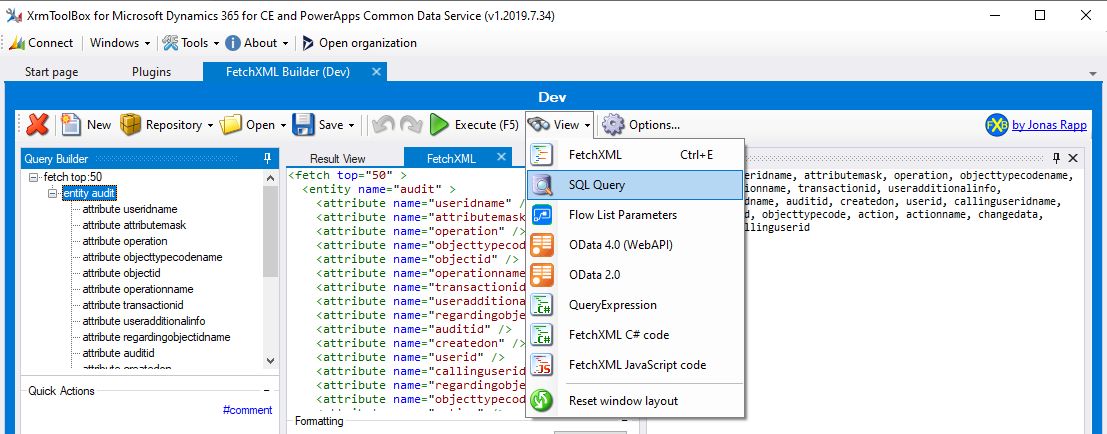Switch to the Result View tab
This screenshot has width=1107, height=434.
click(x=337, y=159)
